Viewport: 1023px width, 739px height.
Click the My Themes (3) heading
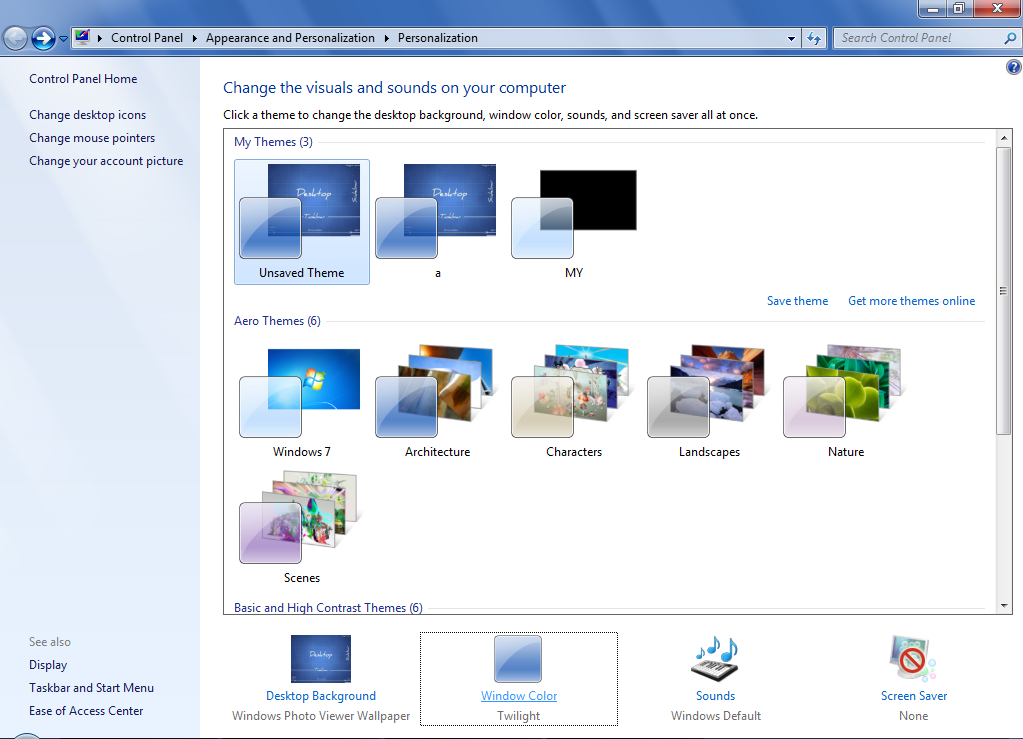(x=273, y=142)
